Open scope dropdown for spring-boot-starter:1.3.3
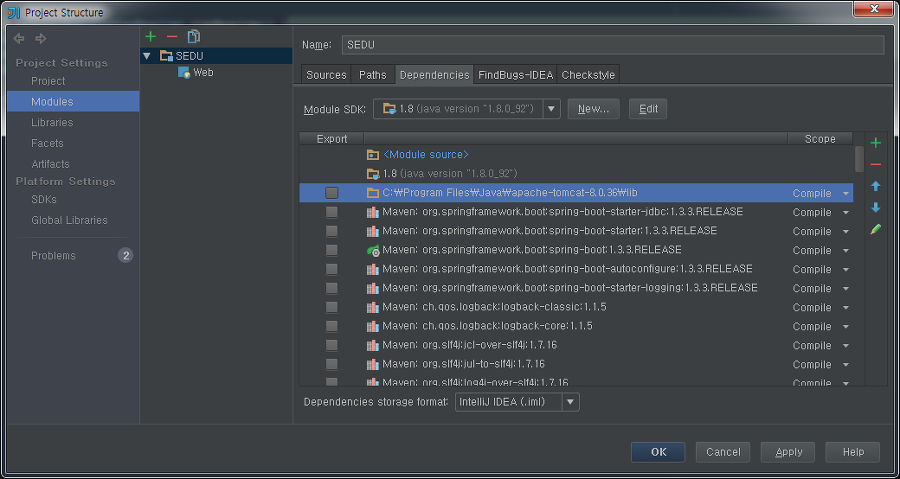Viewport: 900px width, 479px height. [845, 231]
